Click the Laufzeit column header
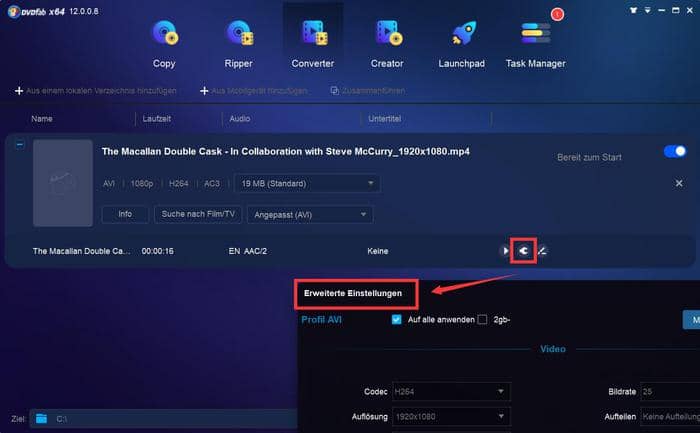This screenshot has width=700, height=433. [x=157, y=119]
